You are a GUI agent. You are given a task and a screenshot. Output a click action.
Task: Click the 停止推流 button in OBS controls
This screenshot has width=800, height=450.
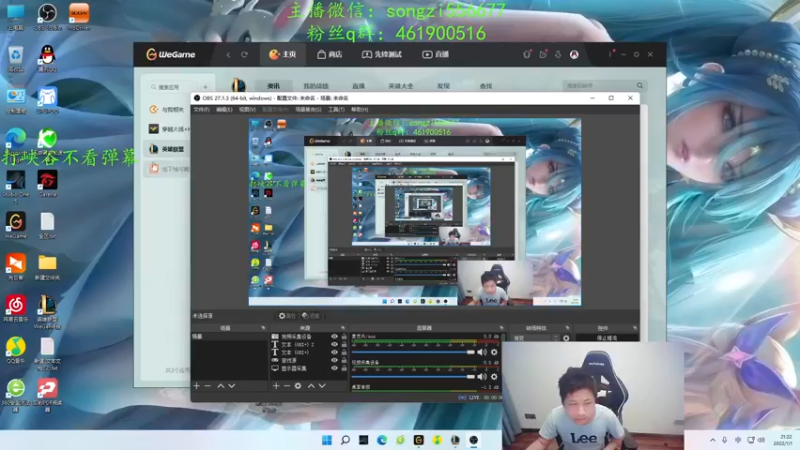point(607,338)
